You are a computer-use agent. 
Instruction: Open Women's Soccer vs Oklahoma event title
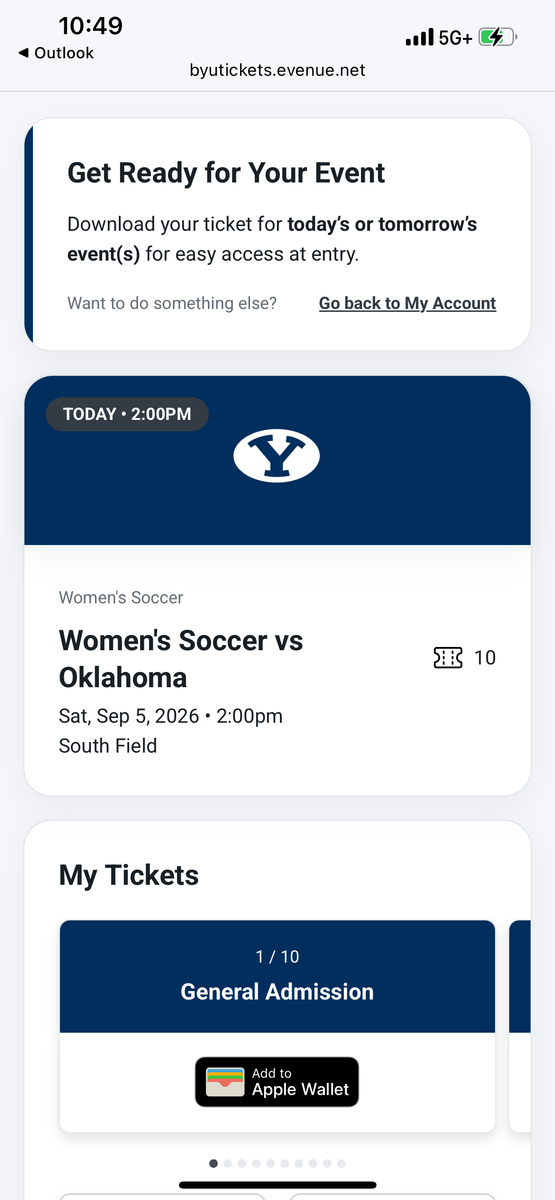pos(181,658)
